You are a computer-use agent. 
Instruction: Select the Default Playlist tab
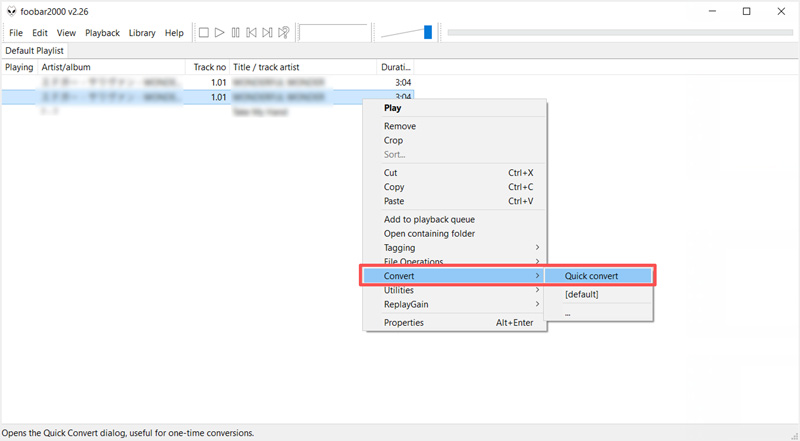click(34, 51)
